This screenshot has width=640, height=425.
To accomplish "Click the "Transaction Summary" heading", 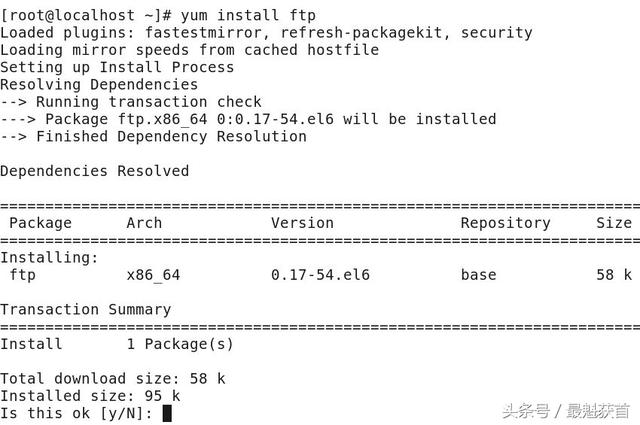I will coord(85,309).
